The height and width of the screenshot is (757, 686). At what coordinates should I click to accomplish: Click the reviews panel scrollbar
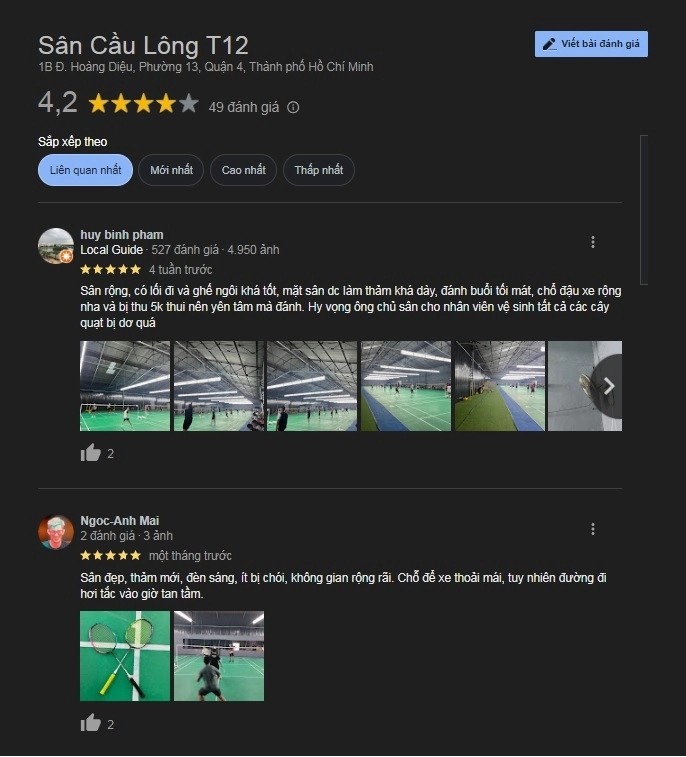[x=644, y=210]
